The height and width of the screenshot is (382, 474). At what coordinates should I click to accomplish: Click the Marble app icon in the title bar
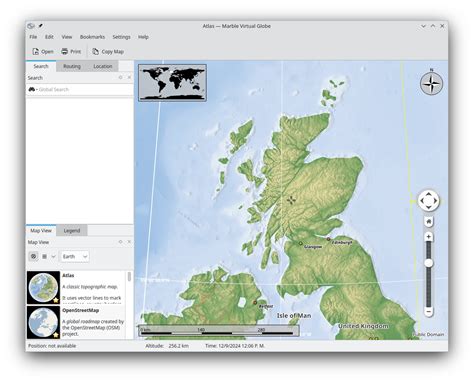coord(31,26)
